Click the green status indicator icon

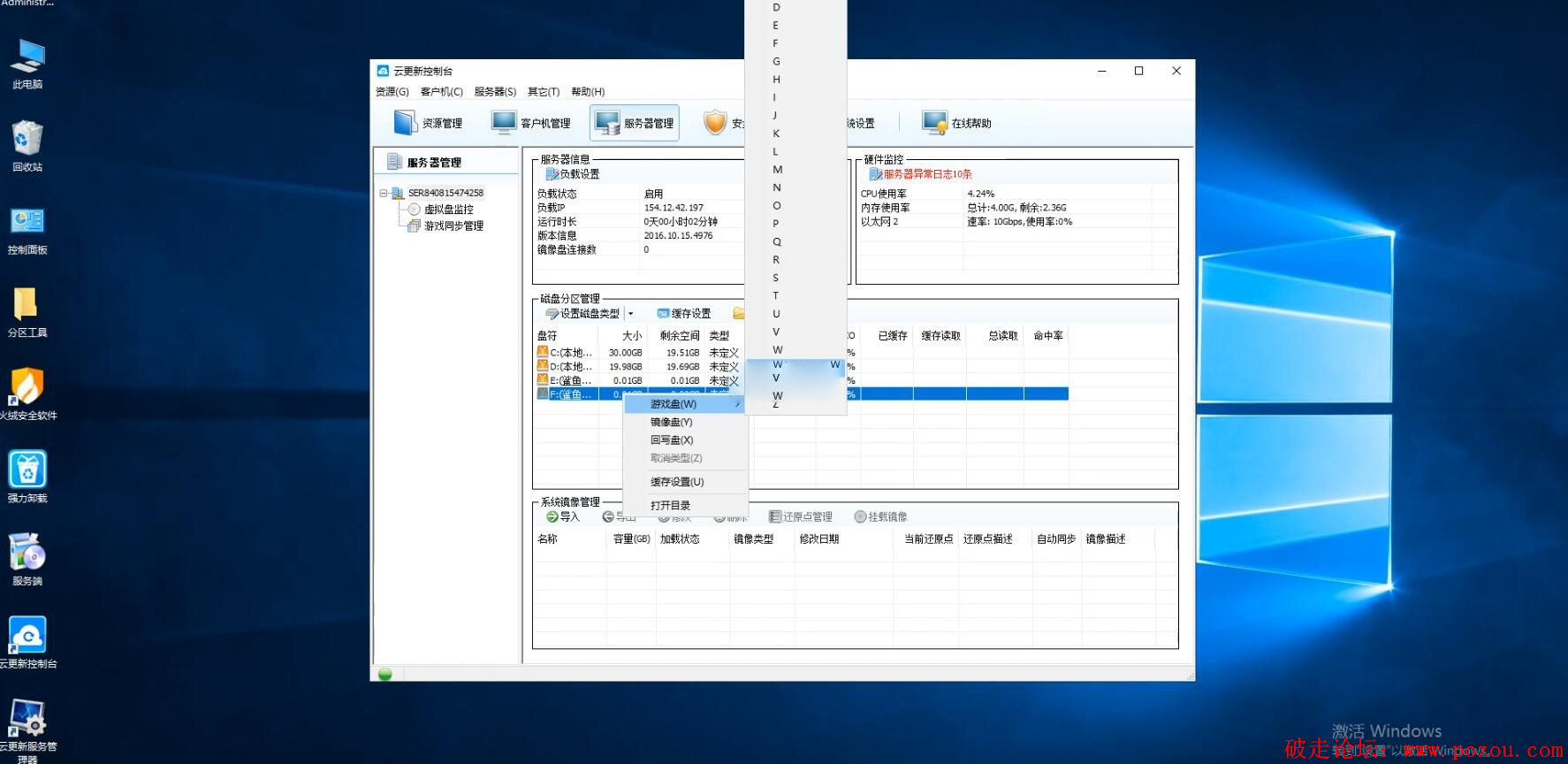[384, 674]
